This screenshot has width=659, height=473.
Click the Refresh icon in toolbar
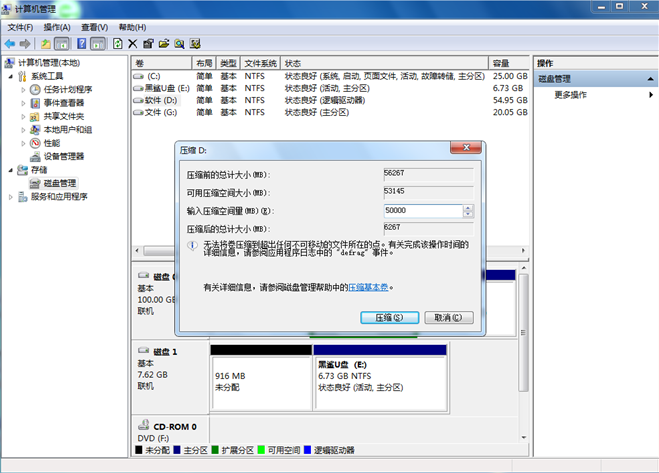click(118, 44)
